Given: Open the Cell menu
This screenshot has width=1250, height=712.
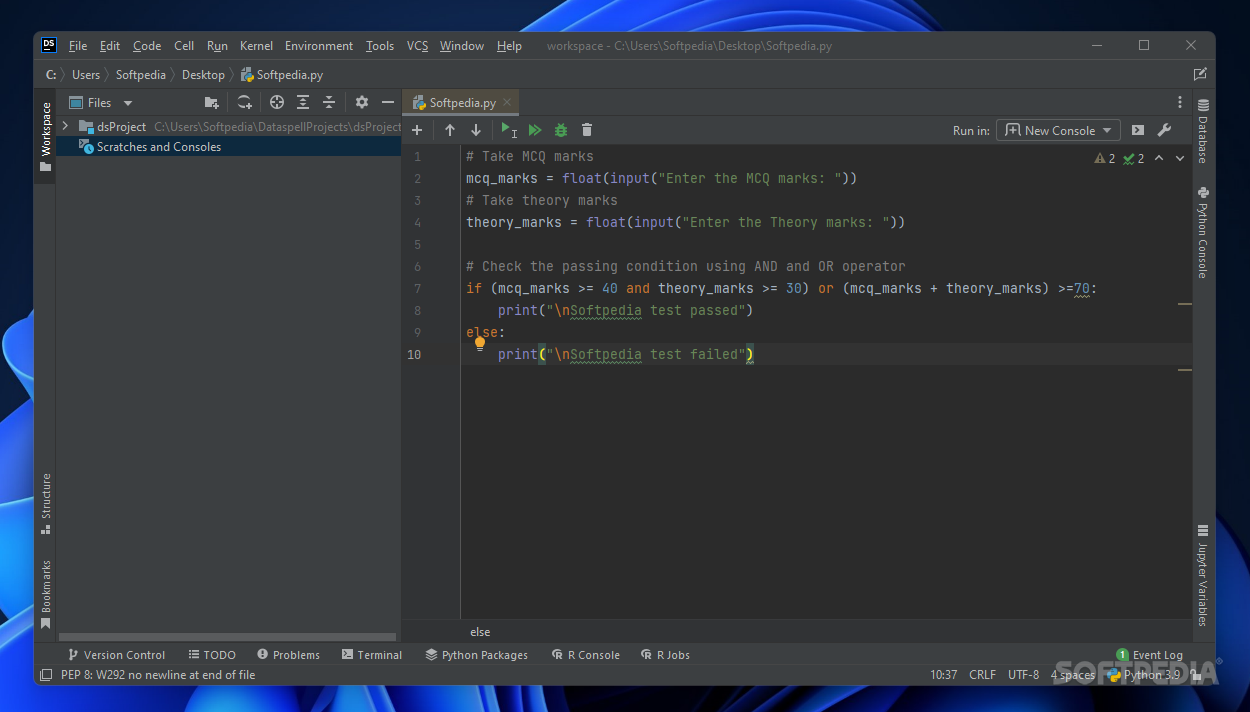Looking at the screenshot, I should click(184, 46).
